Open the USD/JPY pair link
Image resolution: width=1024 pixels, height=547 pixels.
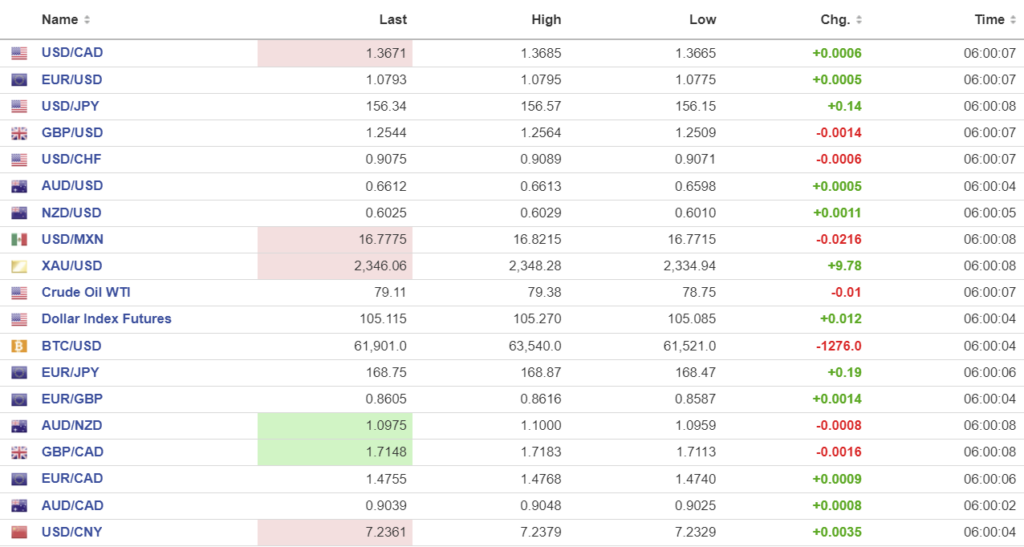70,106
